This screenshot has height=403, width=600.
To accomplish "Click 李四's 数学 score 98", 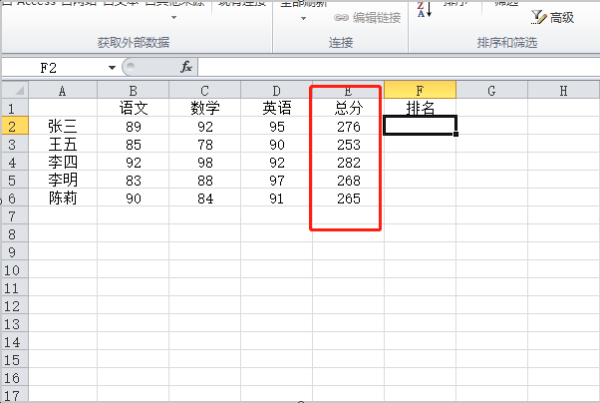I will (204, 162).
